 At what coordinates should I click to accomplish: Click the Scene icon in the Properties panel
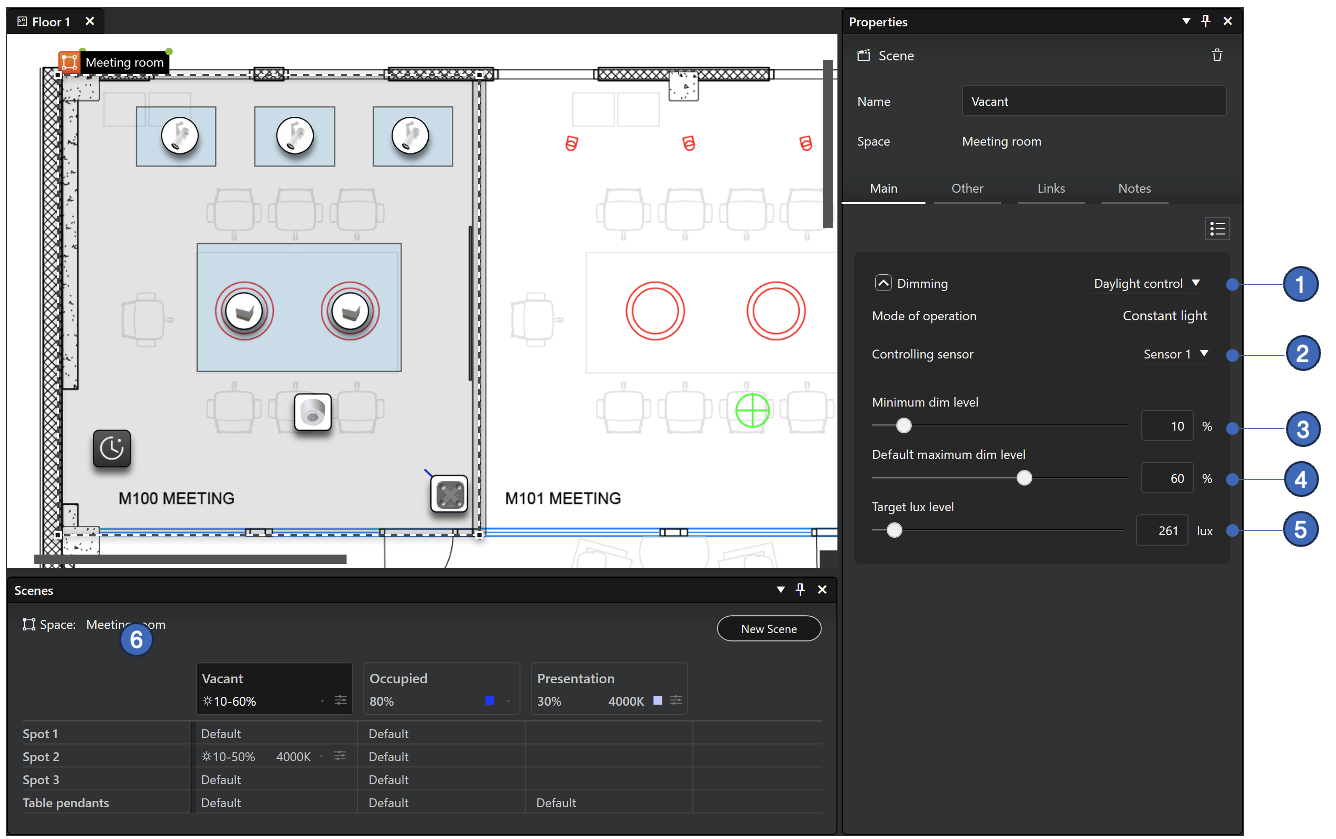[x=863, y=55]
